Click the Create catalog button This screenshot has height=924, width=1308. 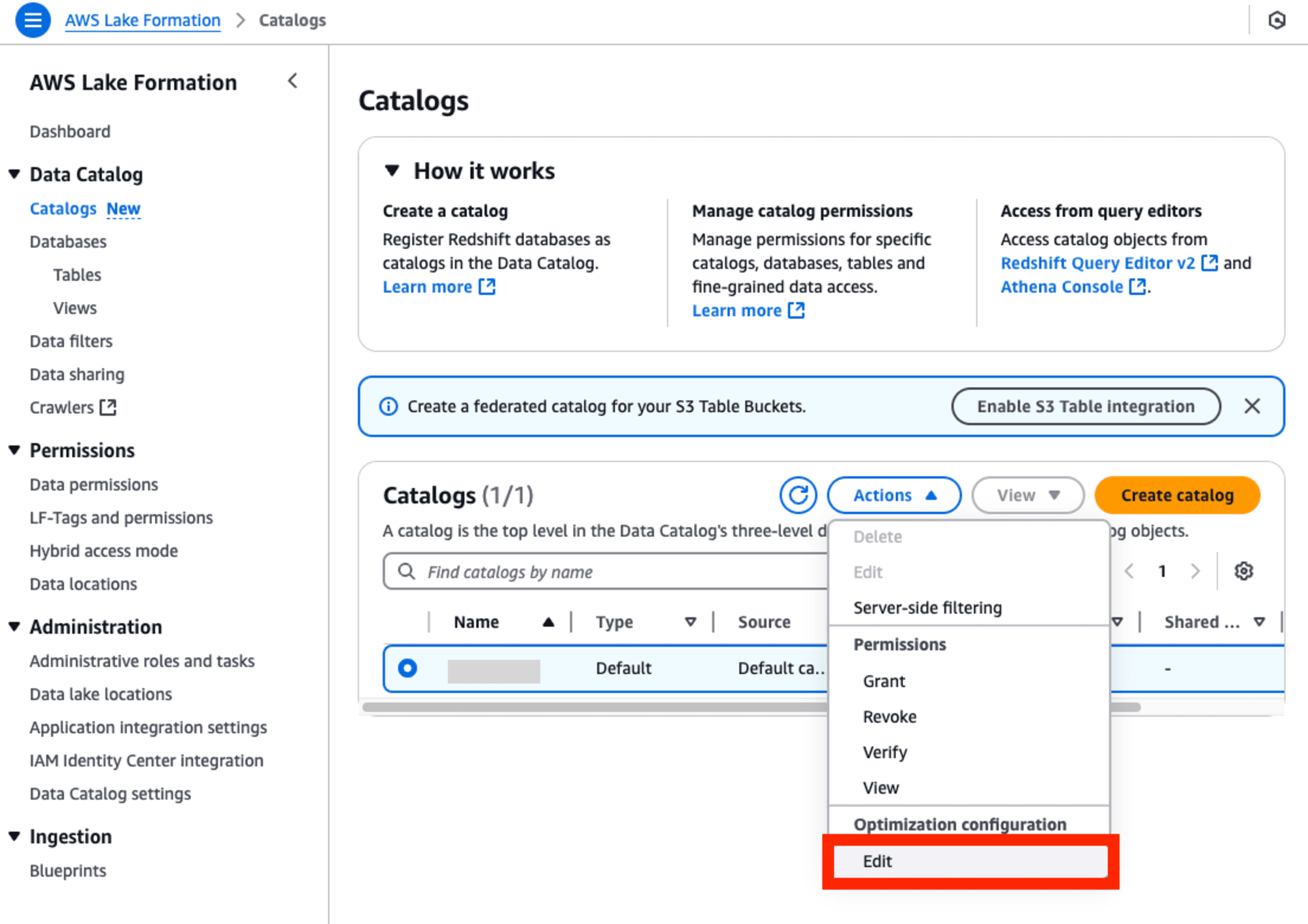point(1177,495)
